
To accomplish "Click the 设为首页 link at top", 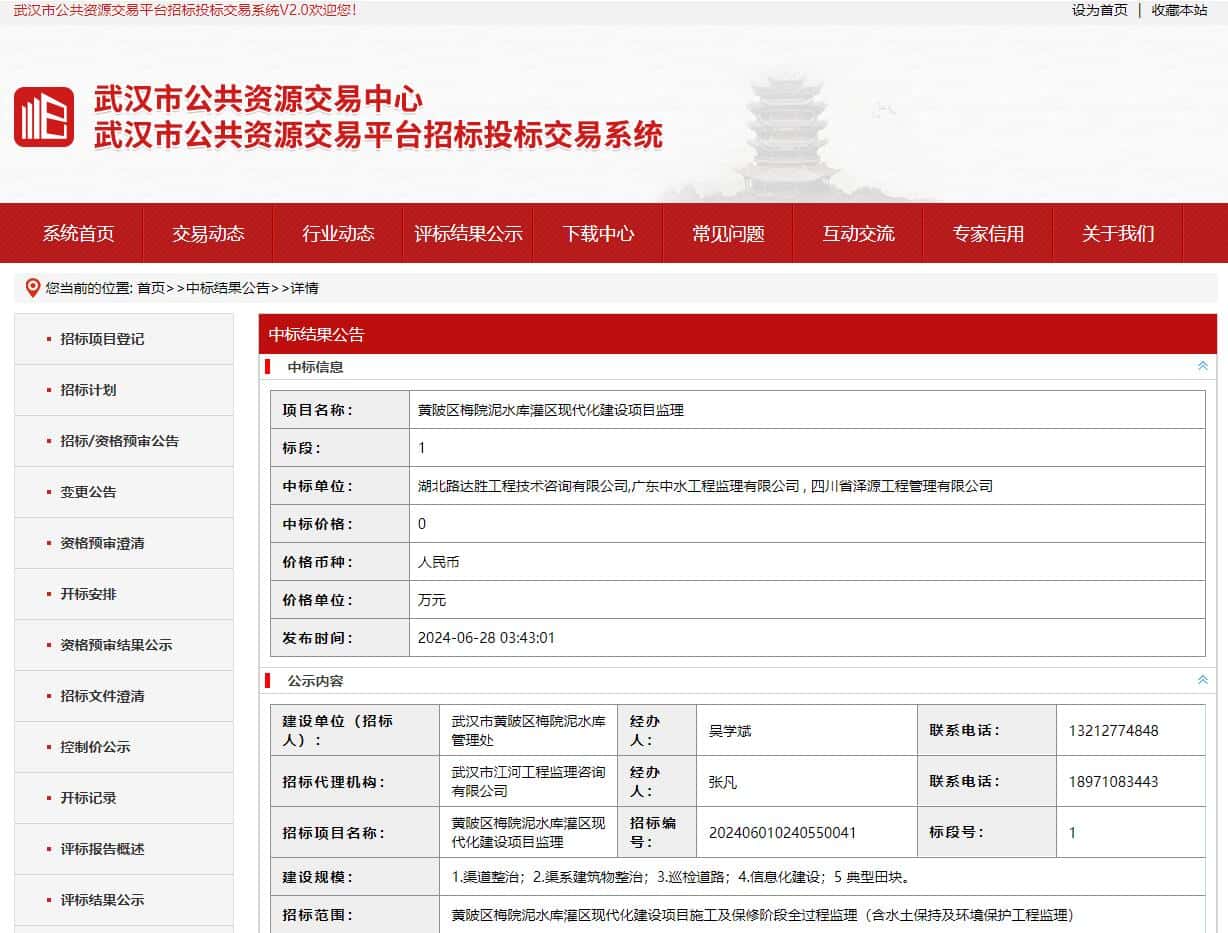I will tap(1099, 10).
